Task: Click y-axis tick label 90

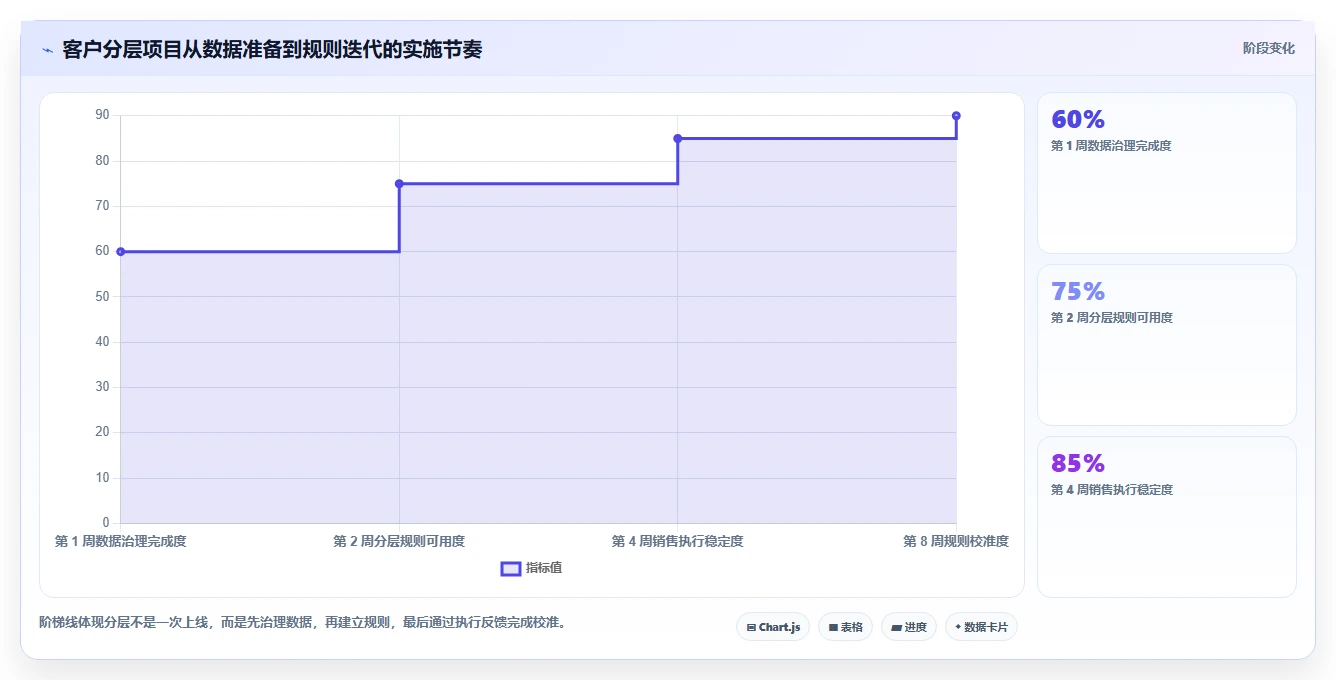Action: (102, 115)
